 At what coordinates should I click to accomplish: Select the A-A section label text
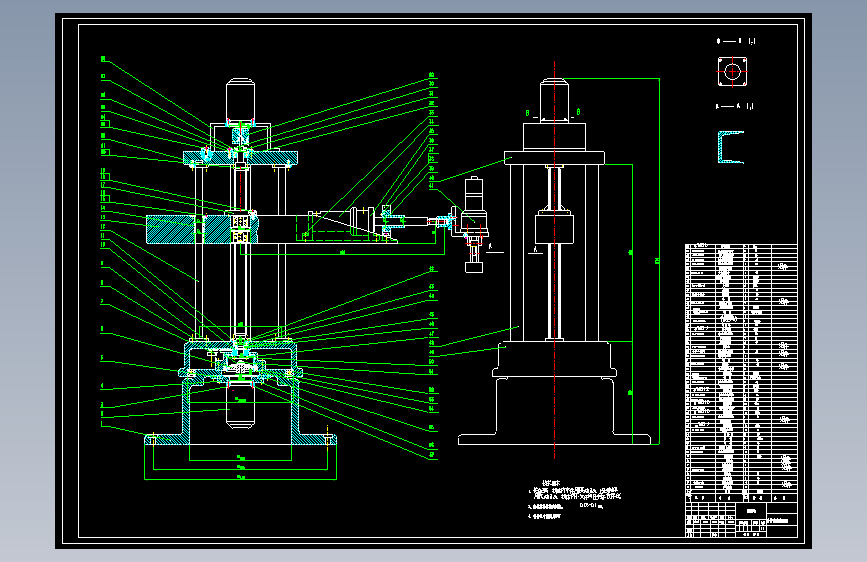pos(734,106)
